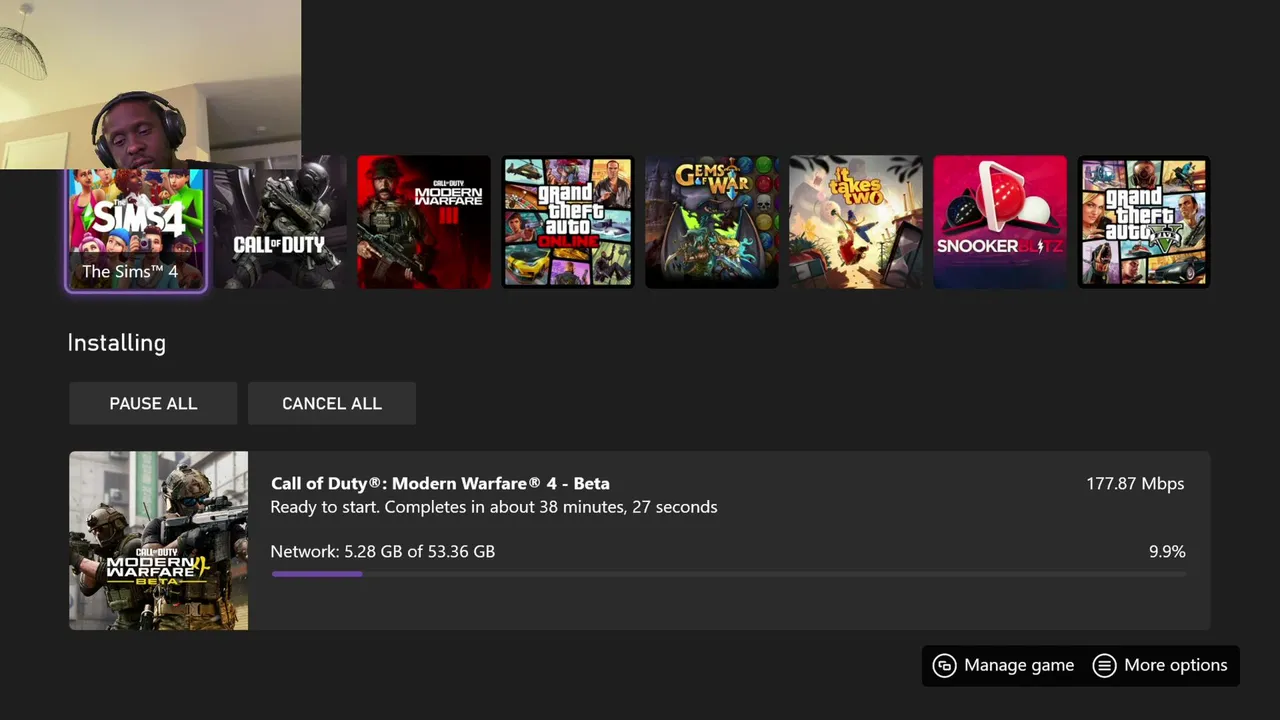Click the download progress bar
Screen dimensions: 1280x720
(x=729, y=574)
